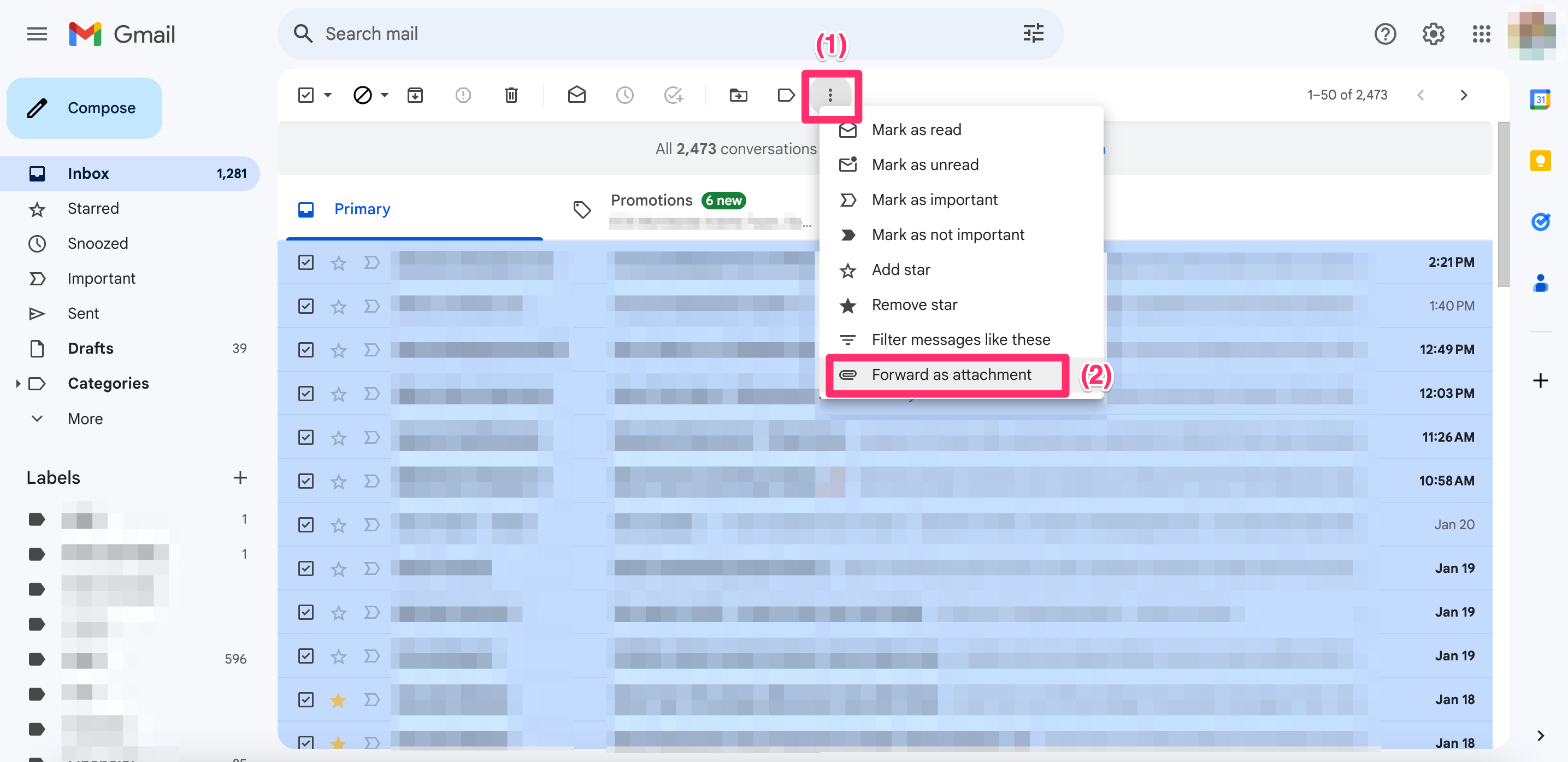Open the Google apps grid
This screenshot has height=762, width=1568.
click(x=1481, y=34)
